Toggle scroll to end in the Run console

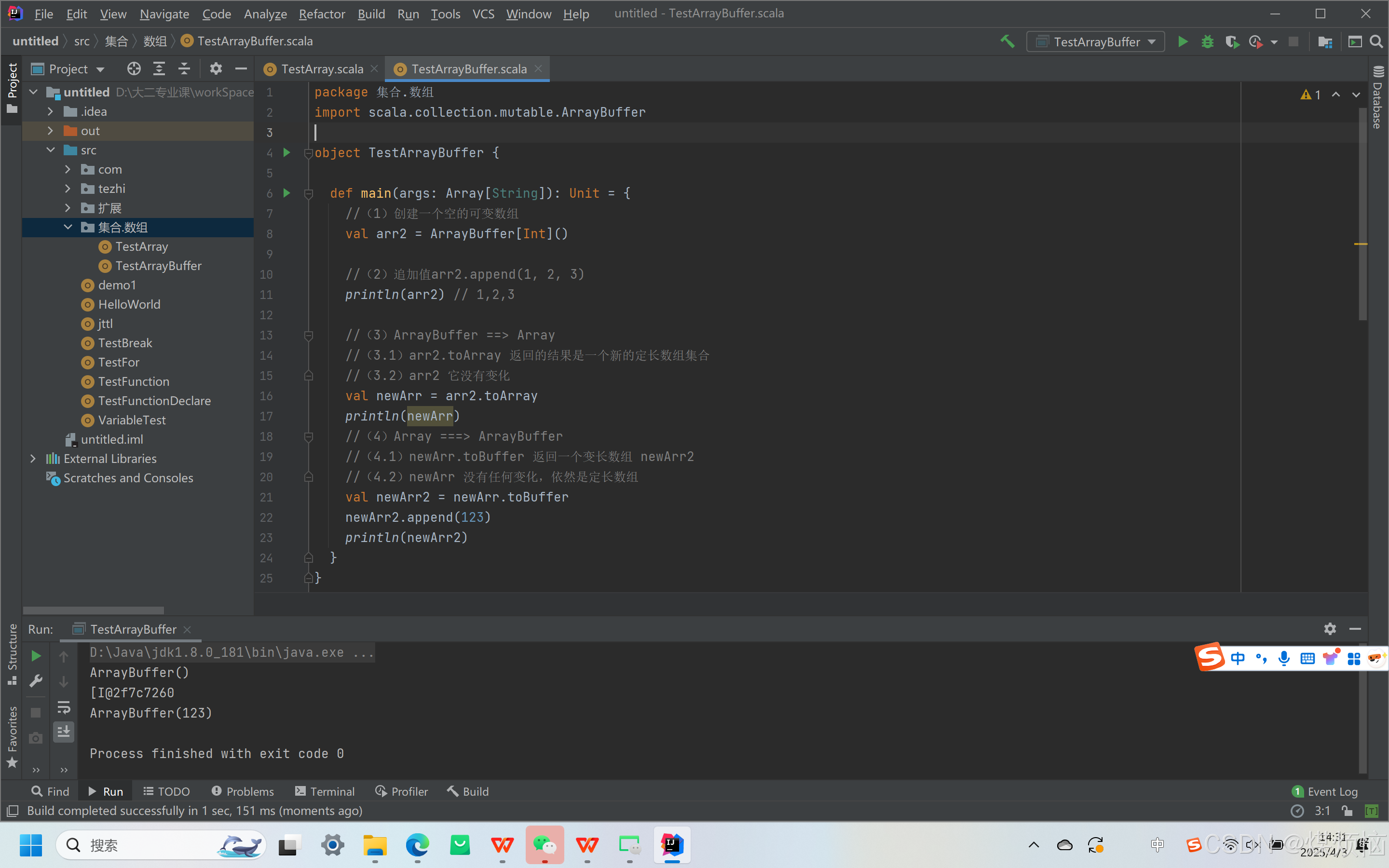[x=64, y=732]
